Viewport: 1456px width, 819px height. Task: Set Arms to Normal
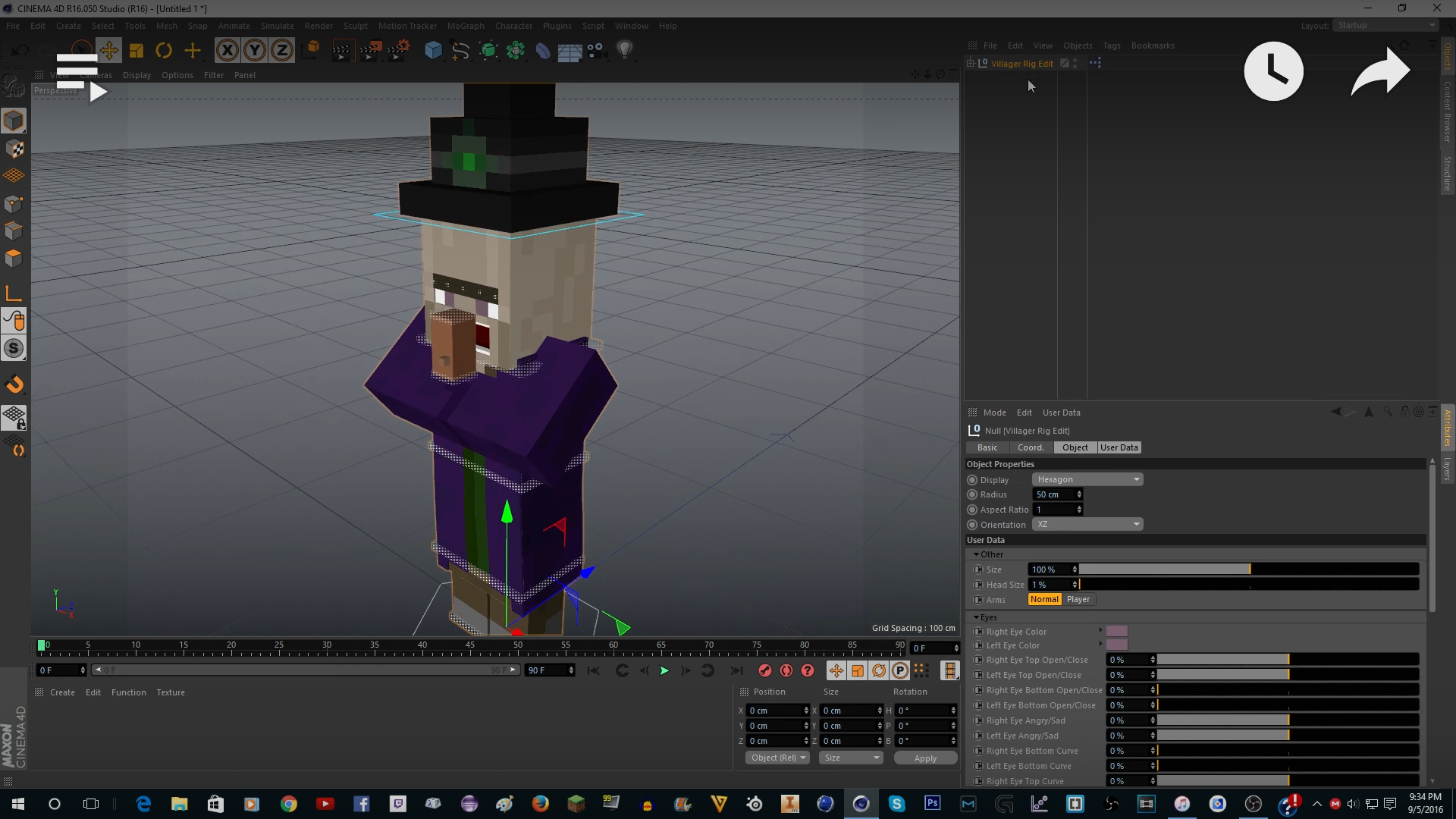[x=1044, y=599]
